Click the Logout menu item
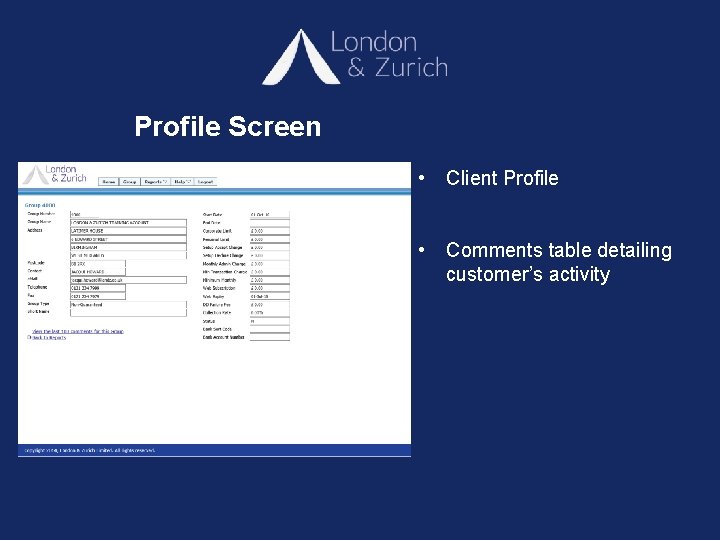This screenshot has width=720, height=540. click(x=205, y=182)
